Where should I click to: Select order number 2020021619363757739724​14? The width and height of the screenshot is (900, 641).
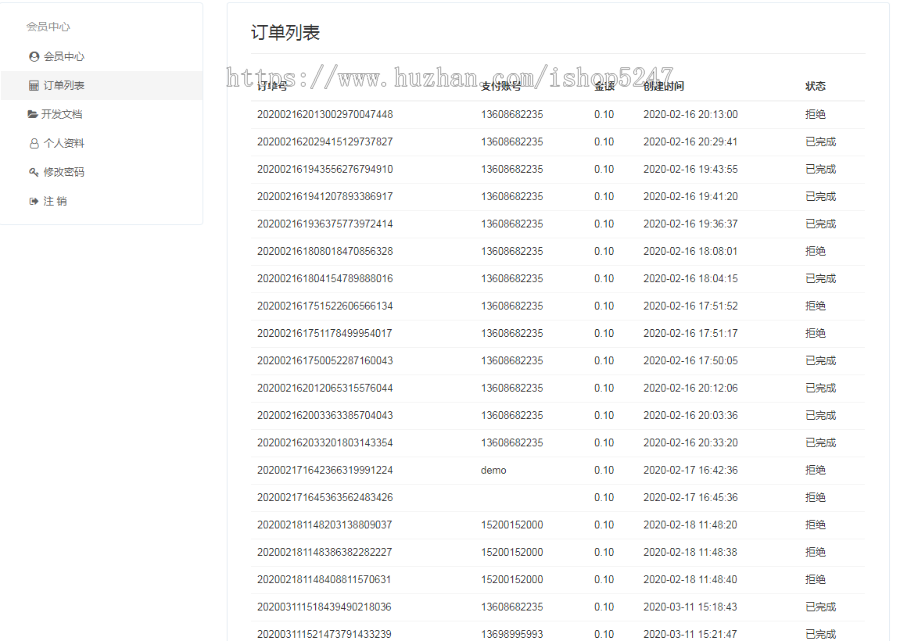click(x=325, y=224)
